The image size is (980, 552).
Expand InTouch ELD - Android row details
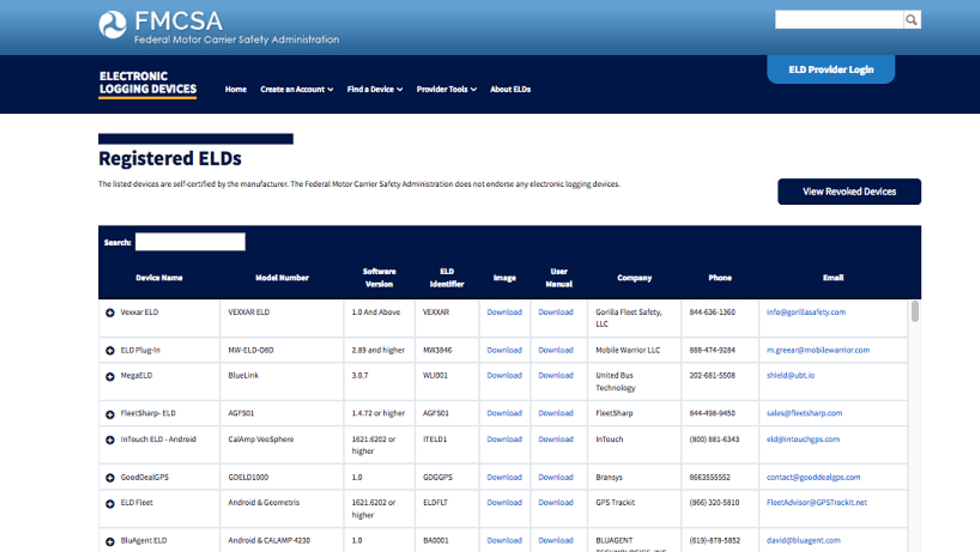pos(110,440)
